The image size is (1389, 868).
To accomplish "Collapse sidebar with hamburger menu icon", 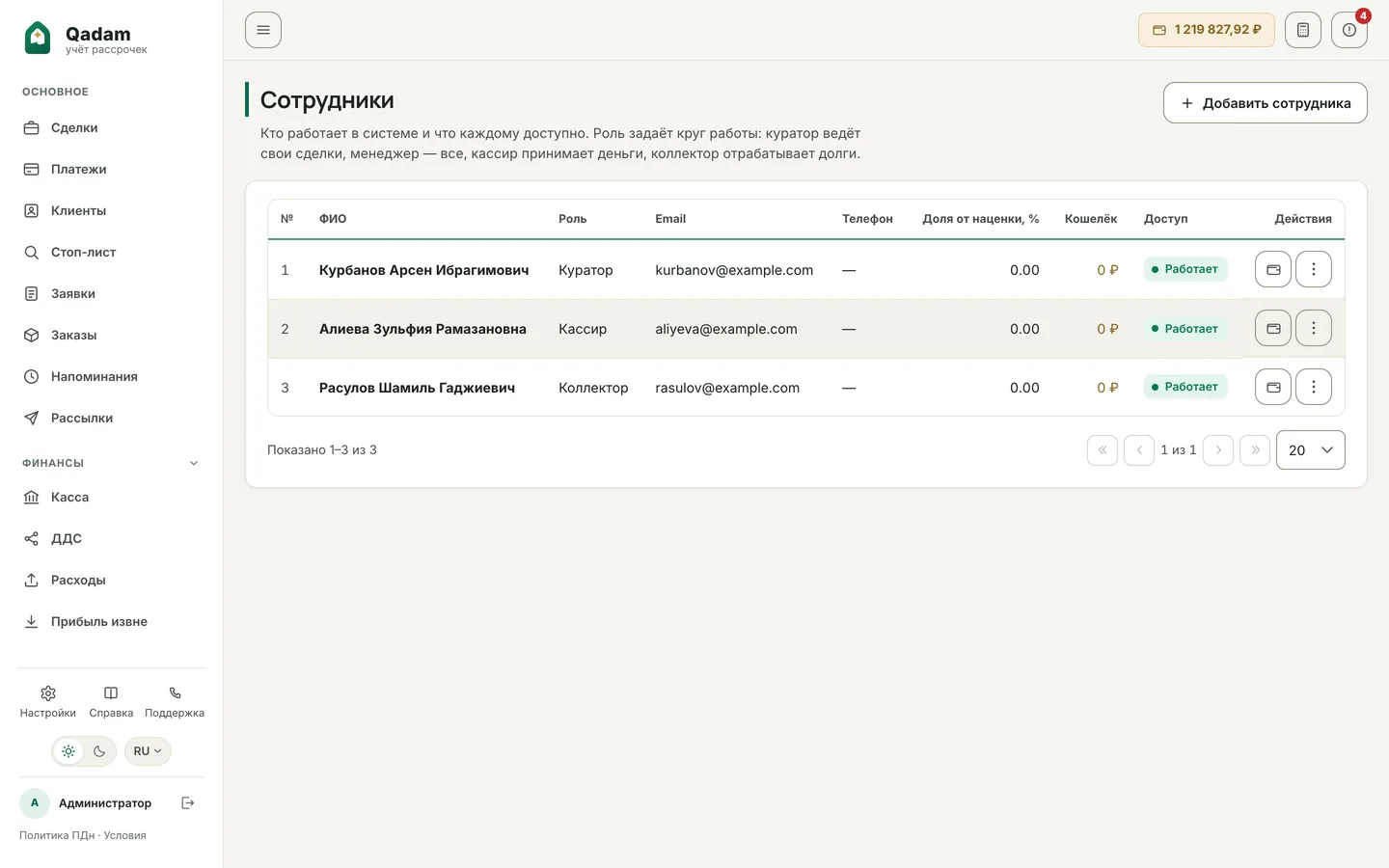I will pyautogui.click(x=263, y=30).
